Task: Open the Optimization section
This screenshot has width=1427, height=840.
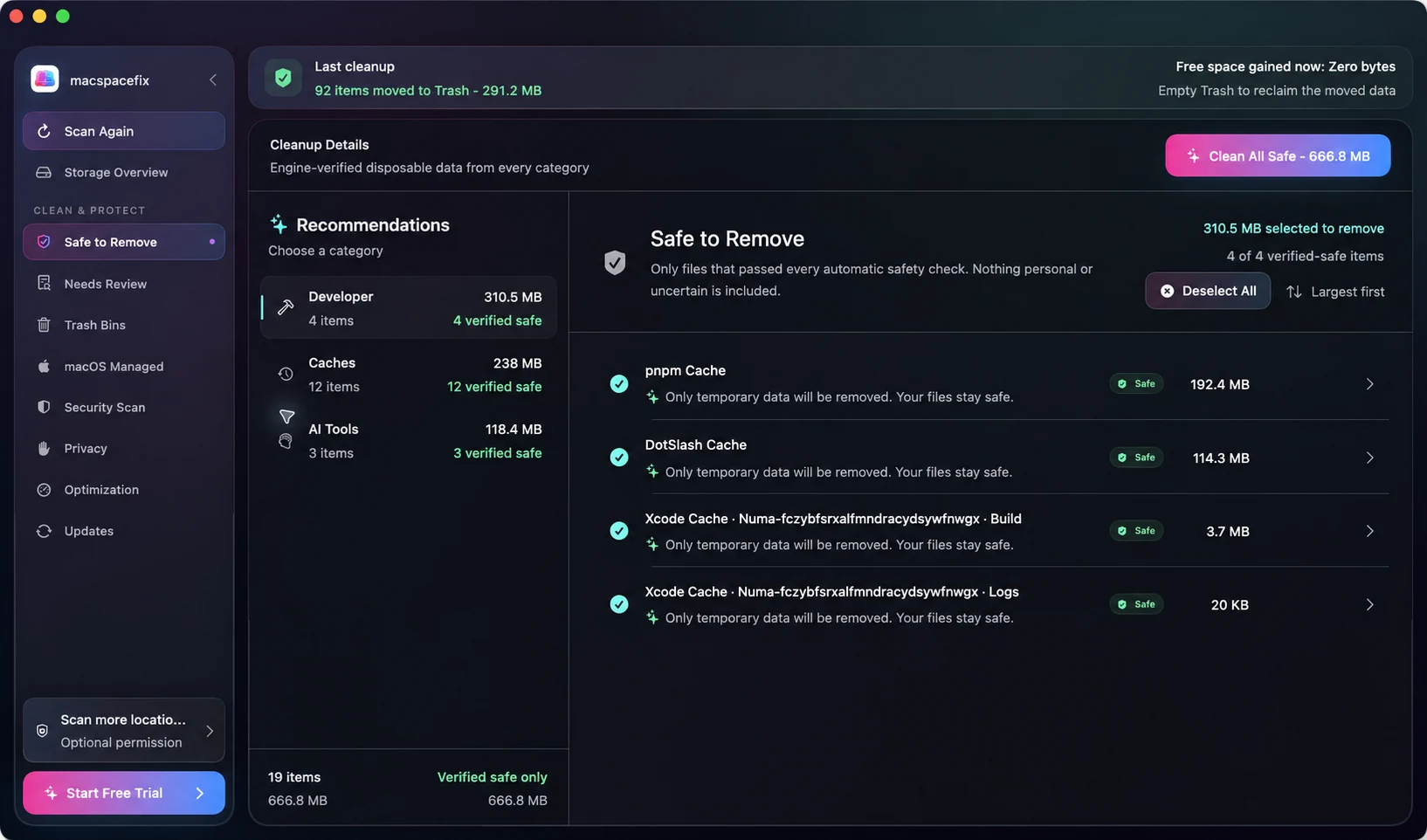Action: tap(124, 490)
